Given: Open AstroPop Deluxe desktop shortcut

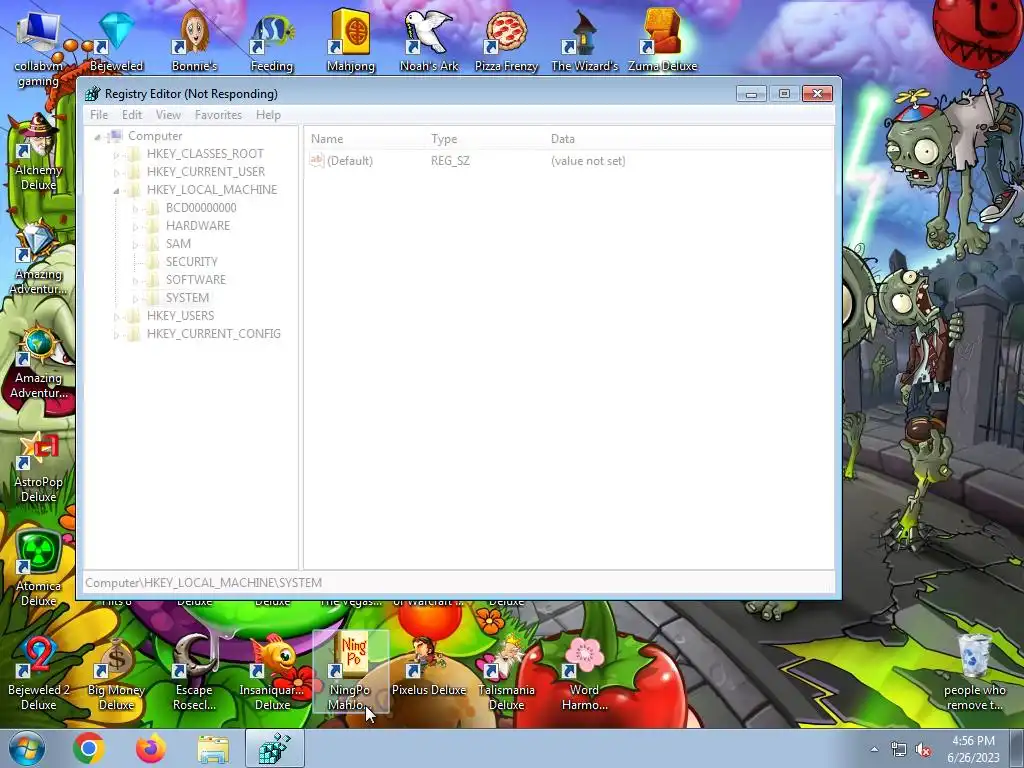Looking at the screenshot, I should point(38,466).
